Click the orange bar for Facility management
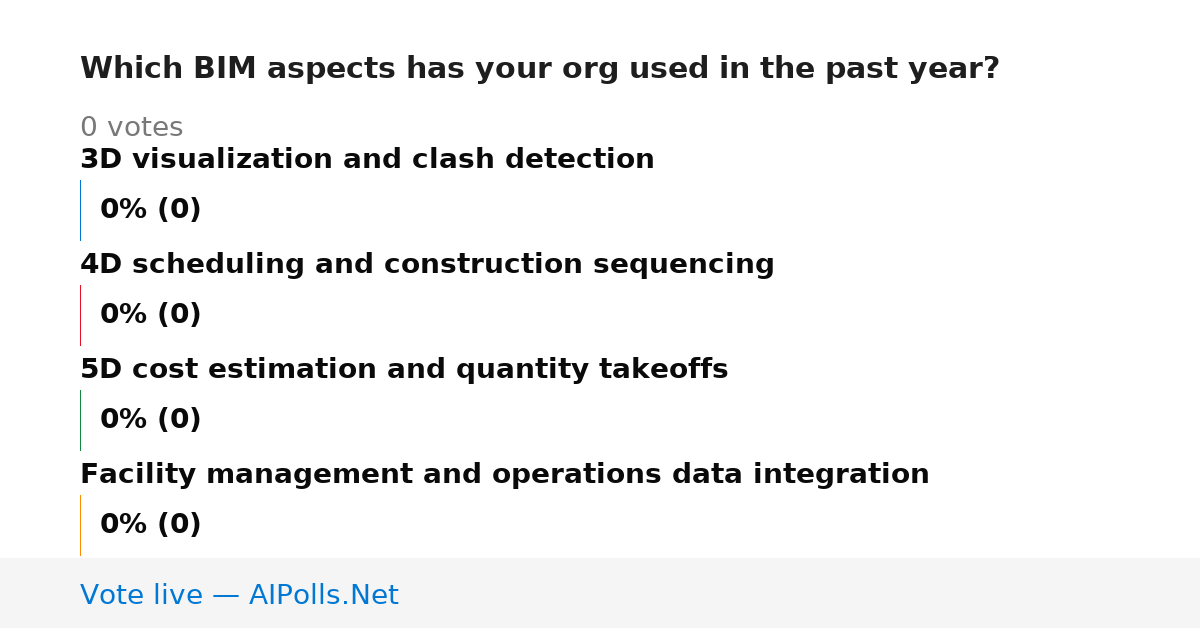The width and height of the screenshot is (1200, 628). pos(80,525)
